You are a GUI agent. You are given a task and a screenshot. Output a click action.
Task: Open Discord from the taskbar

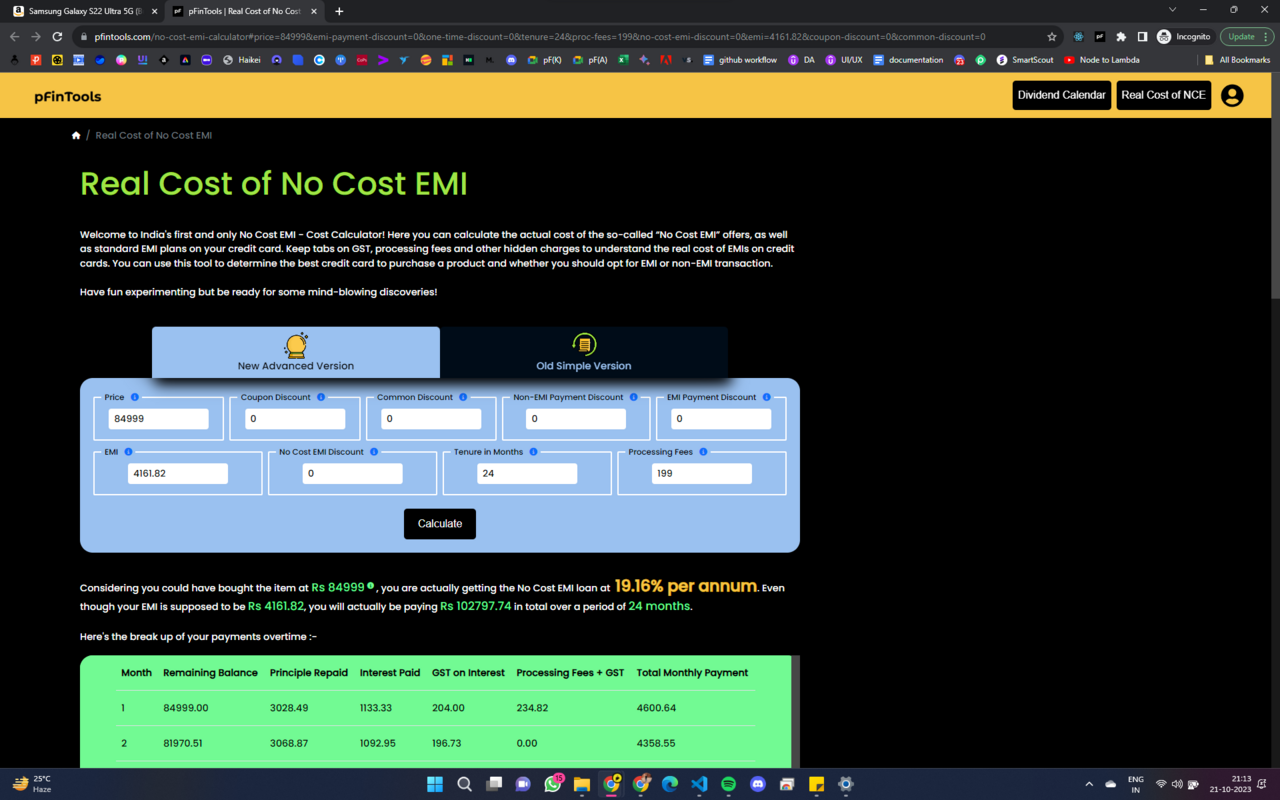point(757,784)
